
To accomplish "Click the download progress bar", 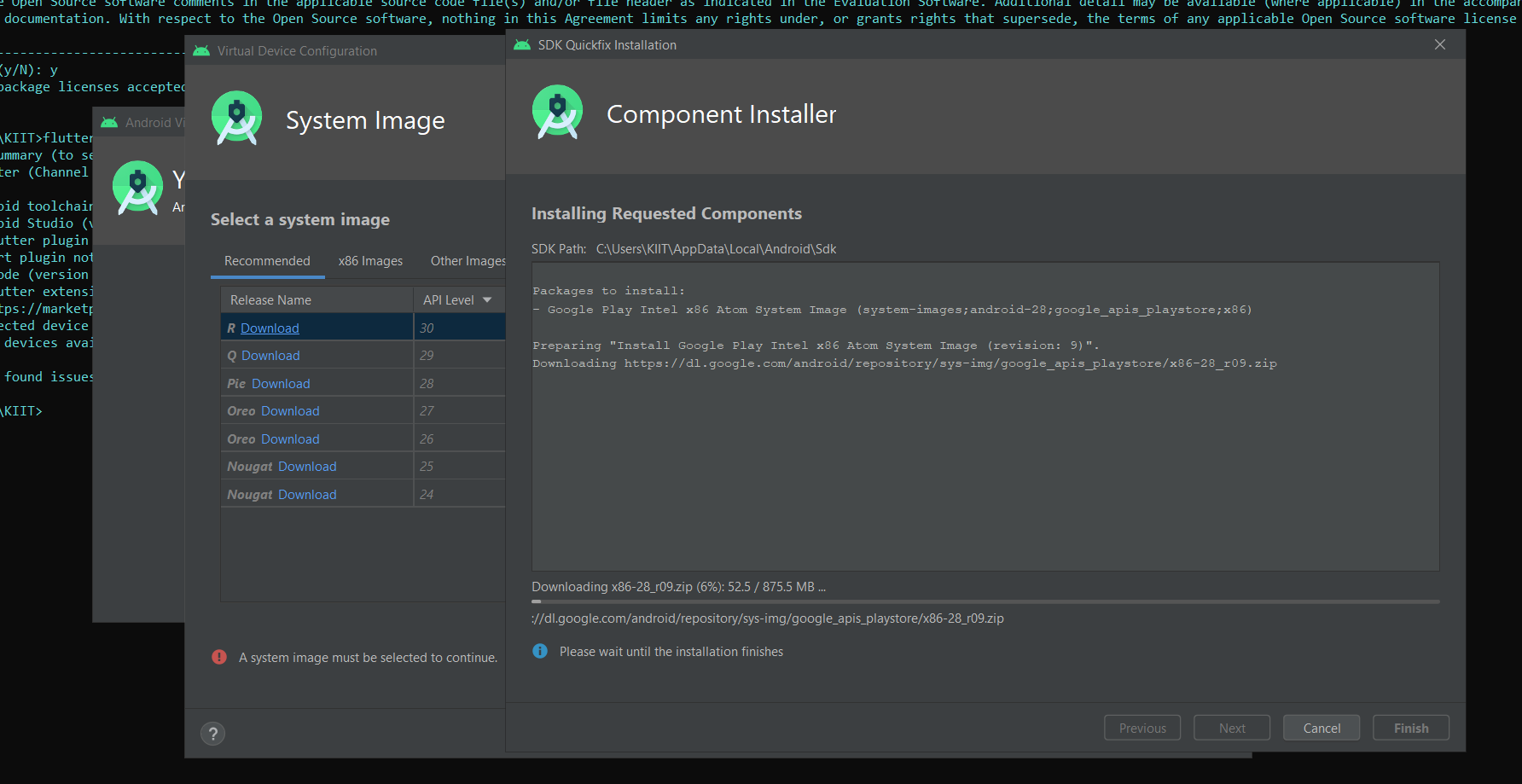I will 985,601.
